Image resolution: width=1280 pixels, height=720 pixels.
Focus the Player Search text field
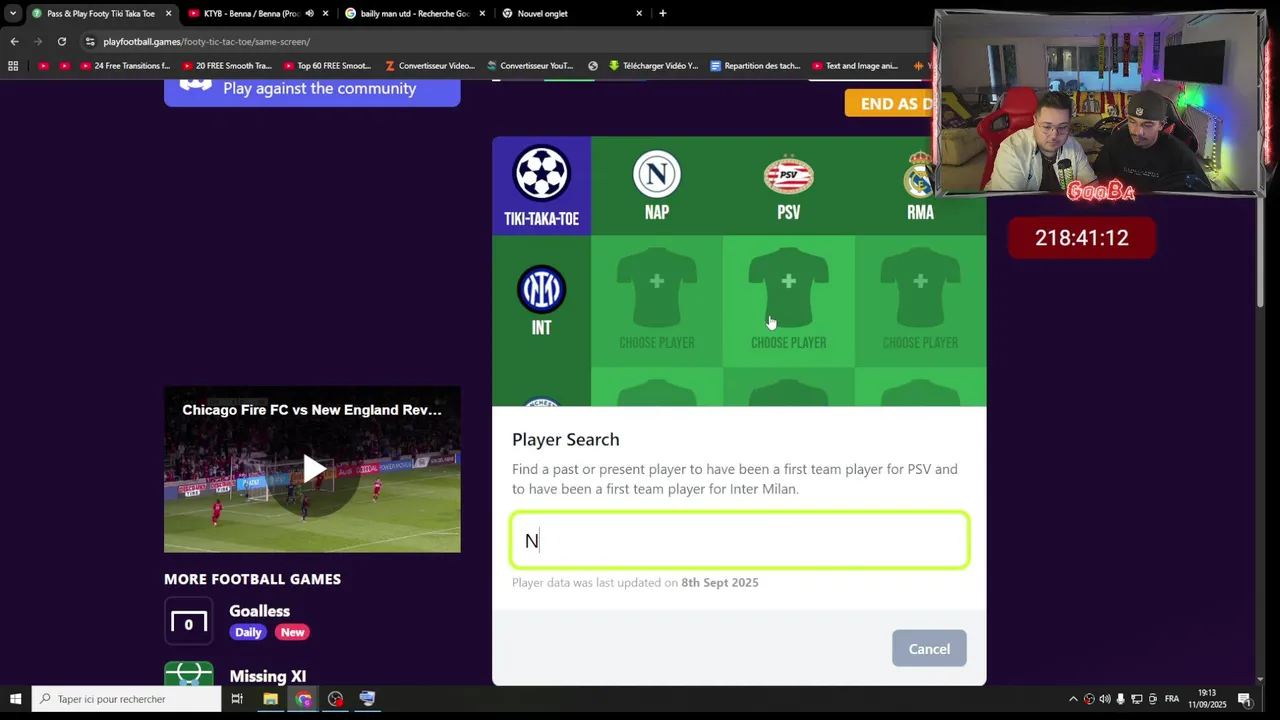pos(740,541)
